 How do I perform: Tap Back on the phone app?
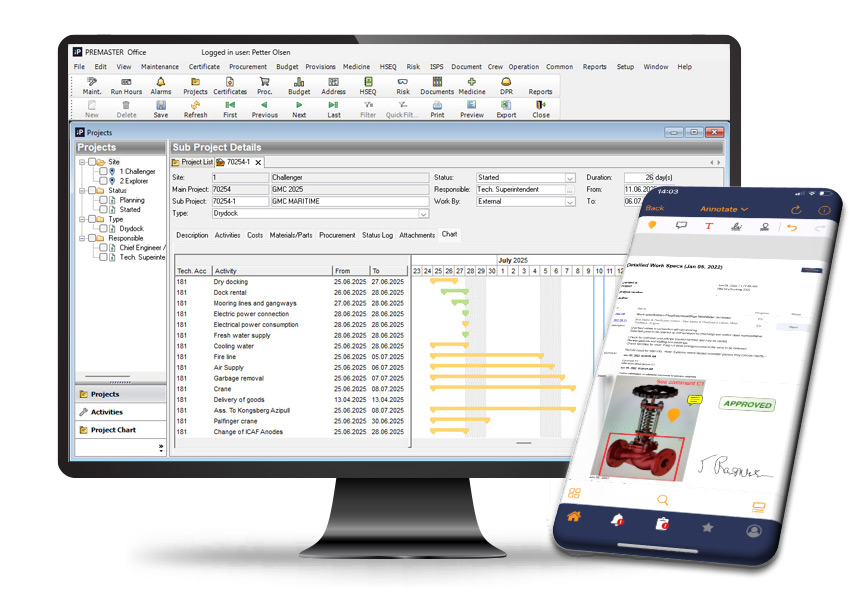(x=655, y=208)
